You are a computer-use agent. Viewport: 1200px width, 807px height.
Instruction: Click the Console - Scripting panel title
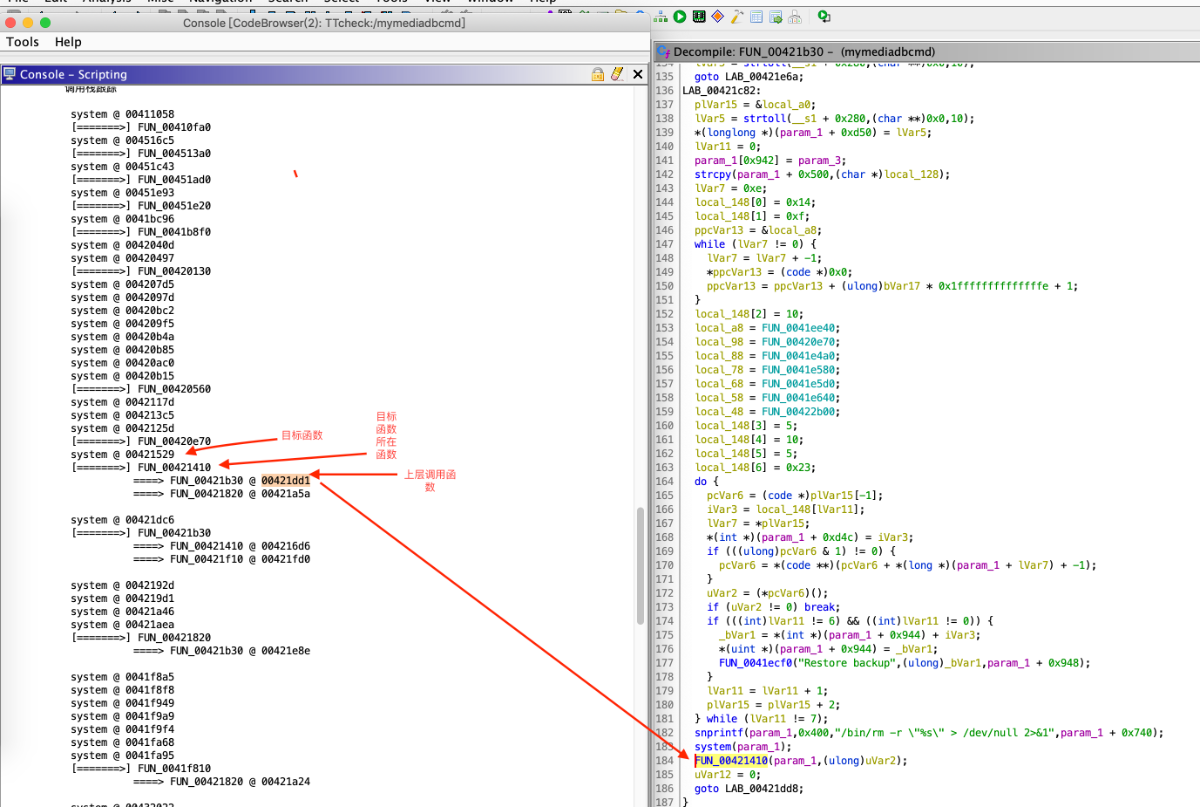point(73,74)
